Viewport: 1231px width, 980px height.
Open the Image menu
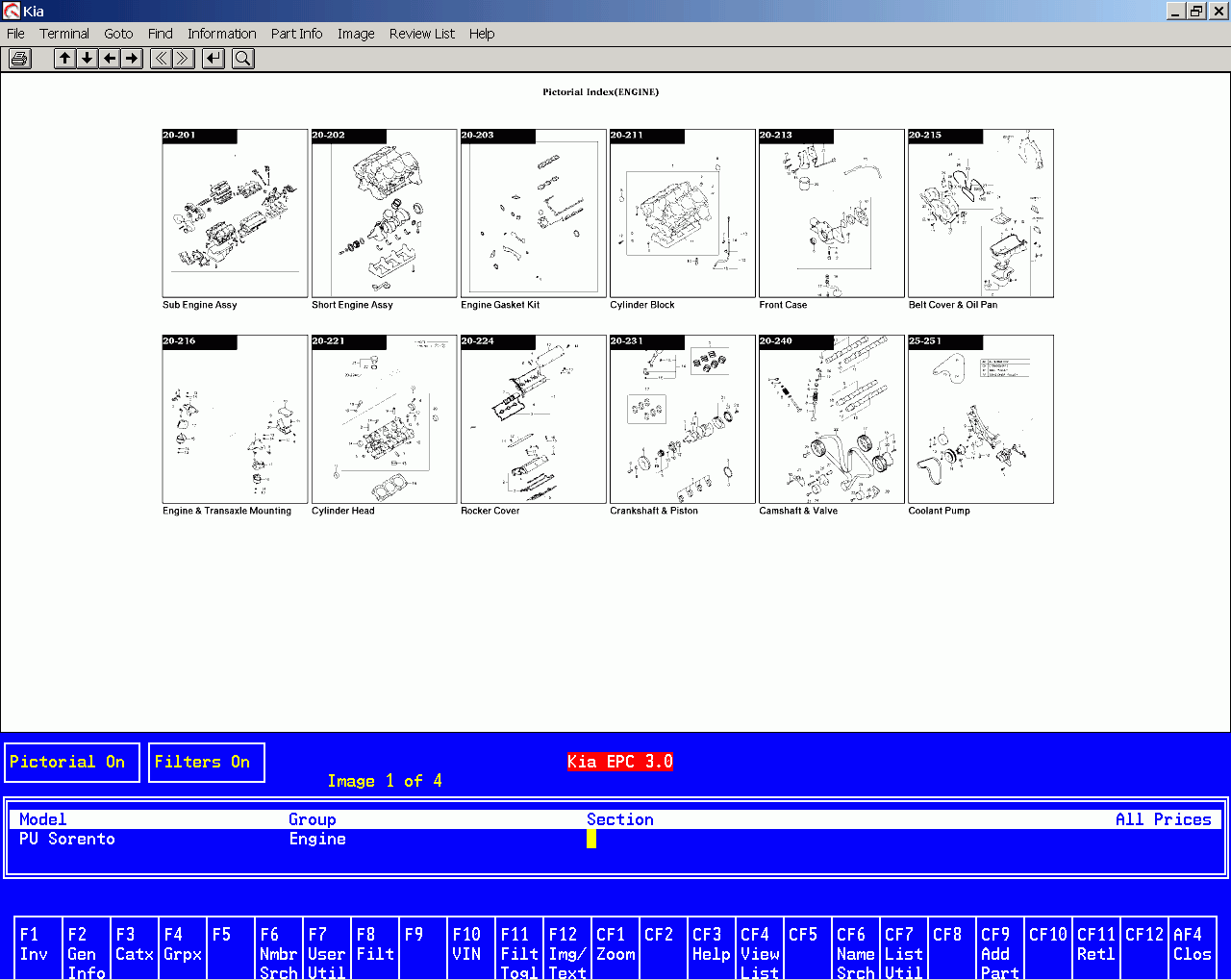(356, 34)
